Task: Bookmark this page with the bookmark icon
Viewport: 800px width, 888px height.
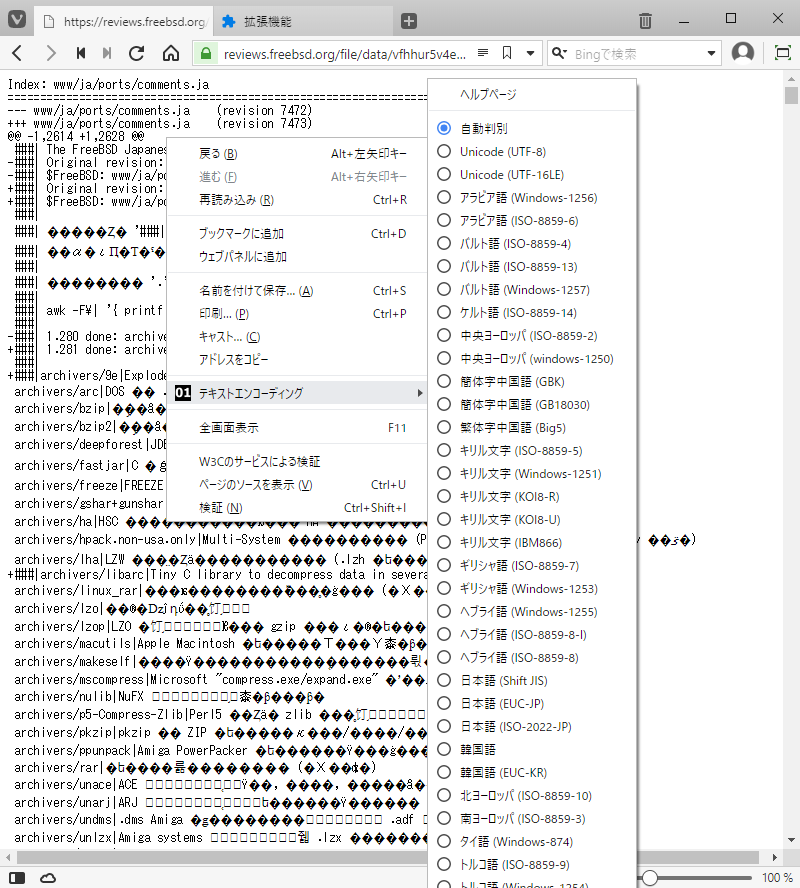Action: (x=507, y=53)
